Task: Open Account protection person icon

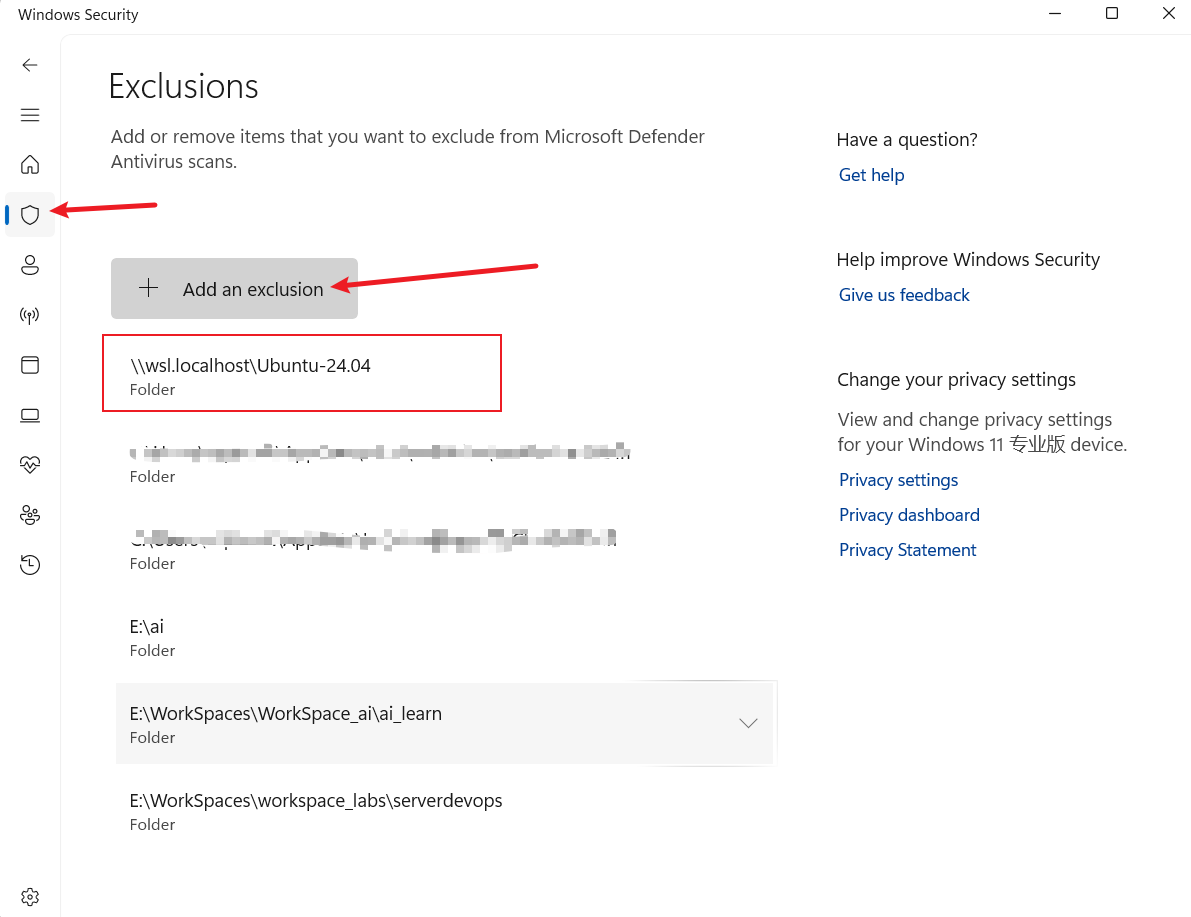Action: click(30, 265)
